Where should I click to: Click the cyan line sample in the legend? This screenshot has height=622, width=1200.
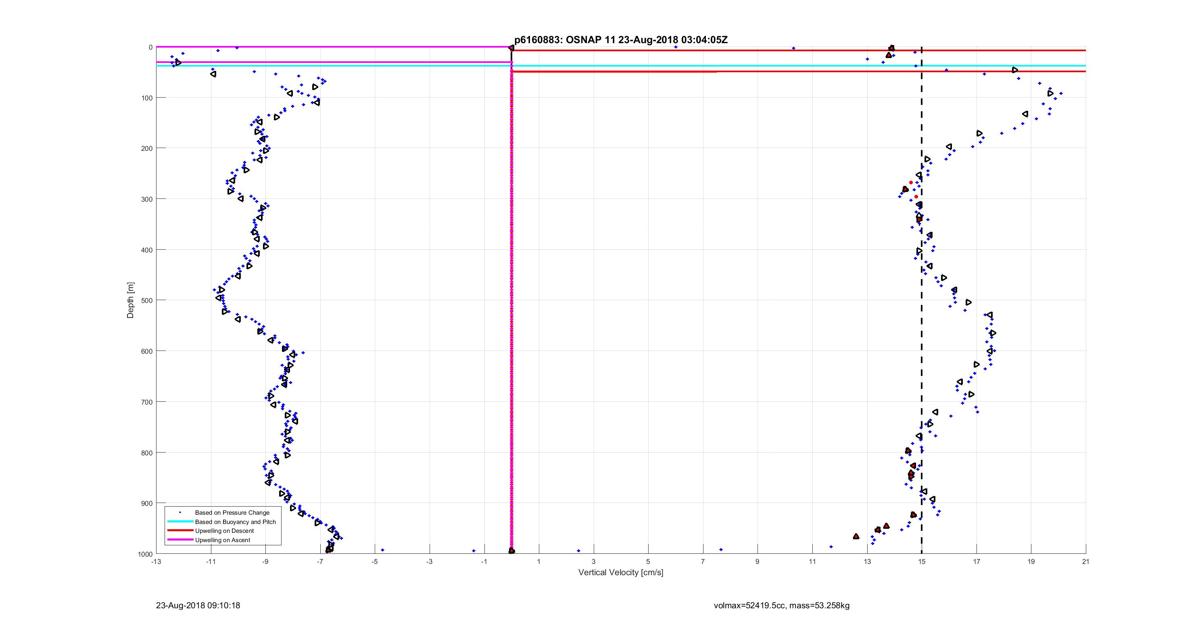coord(179,522)
